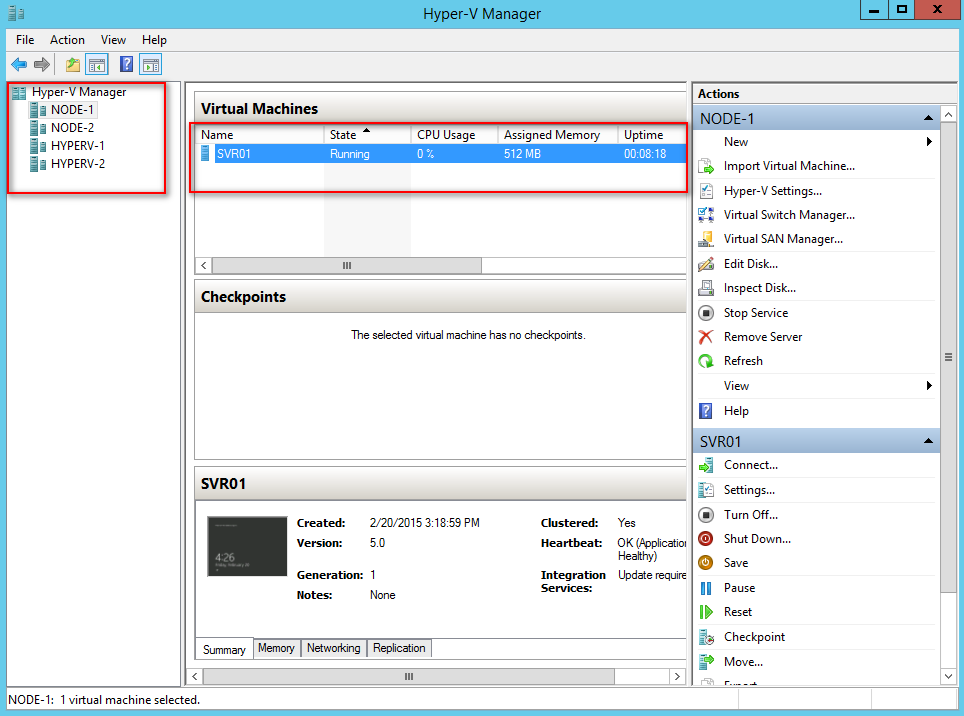Click the Edit Disk pencil icon
The image size is (964, 716).
coord(706,264)
